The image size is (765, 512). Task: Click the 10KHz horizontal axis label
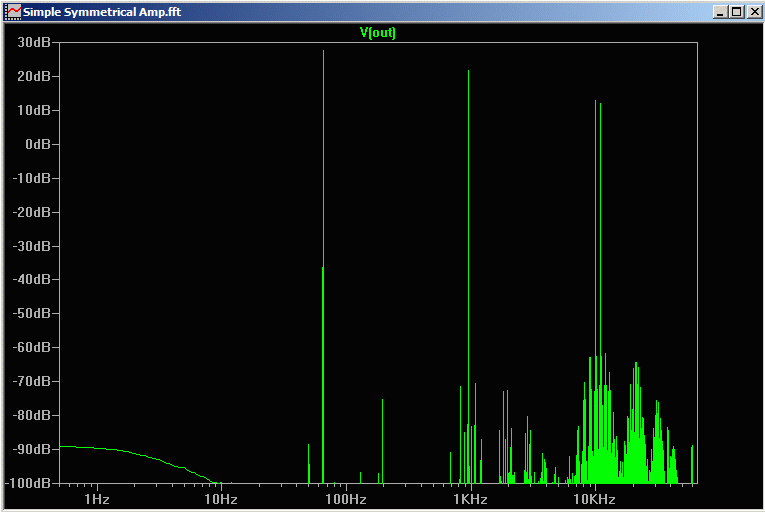tap(594, 499)
